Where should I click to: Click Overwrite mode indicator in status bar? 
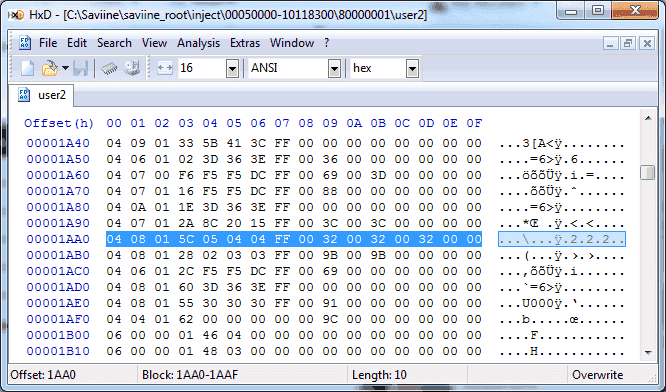pos(597,375)
